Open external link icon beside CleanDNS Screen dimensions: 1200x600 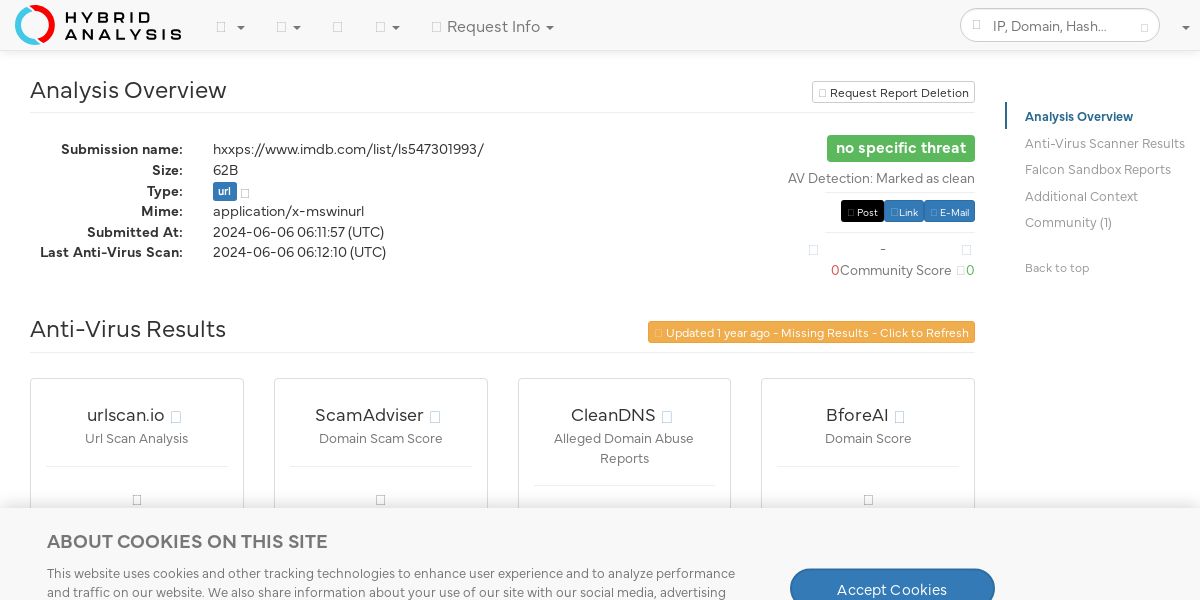coord(667,417)
